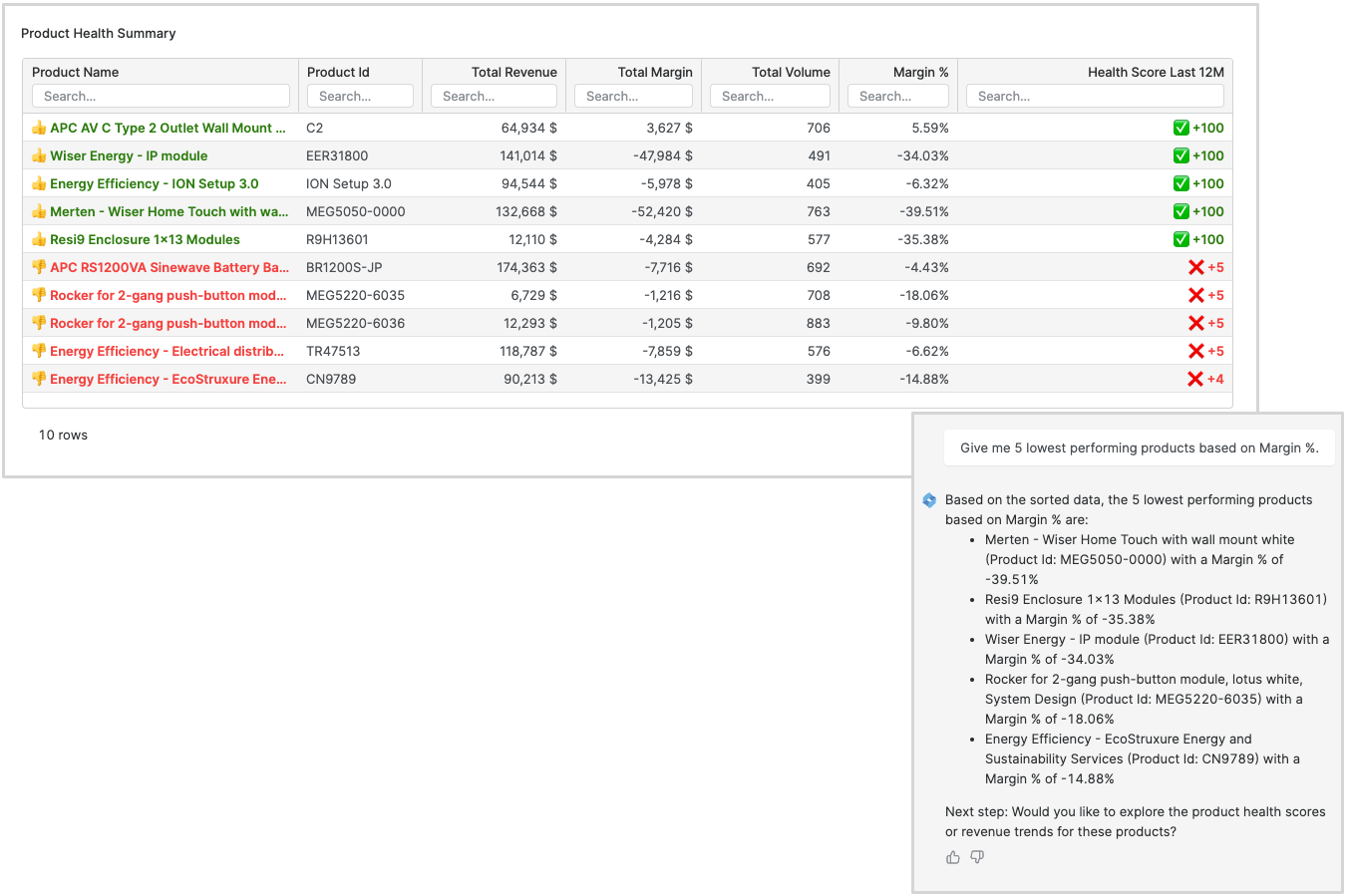Click thumbs-up icon beside APC AV C Type
Viewport: 1348px width, 896px height.
tap(39, 128)
